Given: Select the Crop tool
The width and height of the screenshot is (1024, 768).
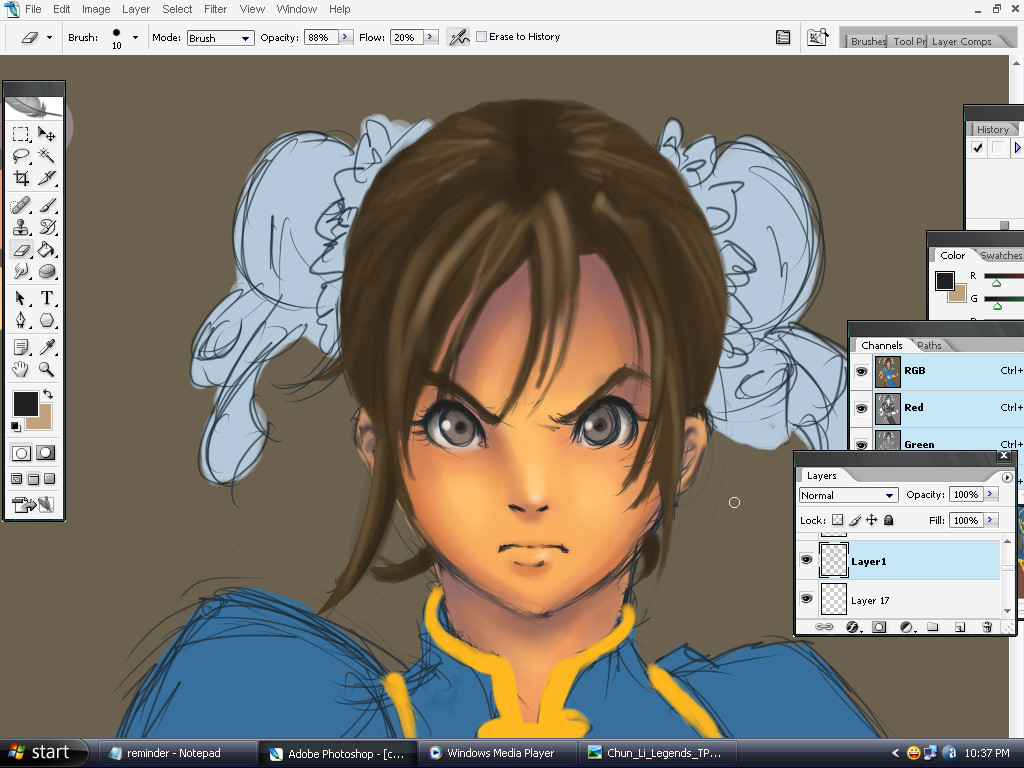Looking at the screenshot, I should click(21, 178).
